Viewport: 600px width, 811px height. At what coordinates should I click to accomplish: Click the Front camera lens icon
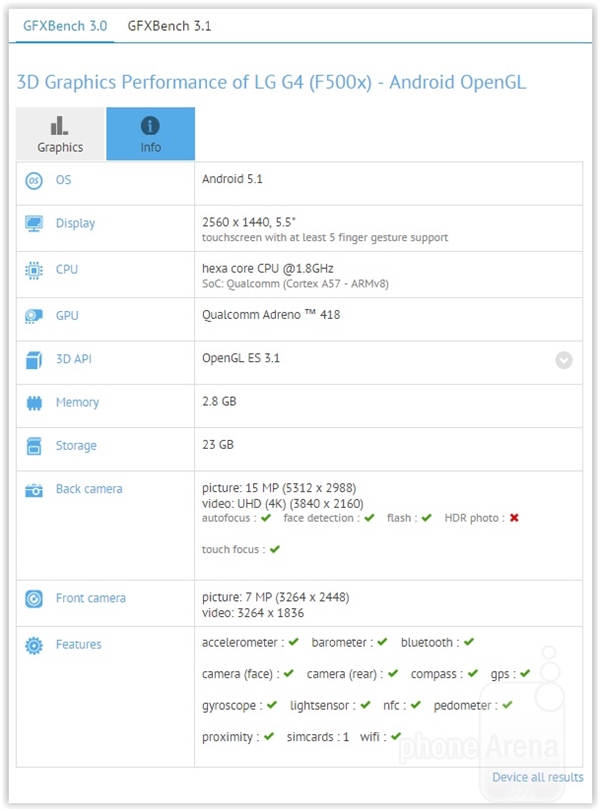(x=34, y=599)
